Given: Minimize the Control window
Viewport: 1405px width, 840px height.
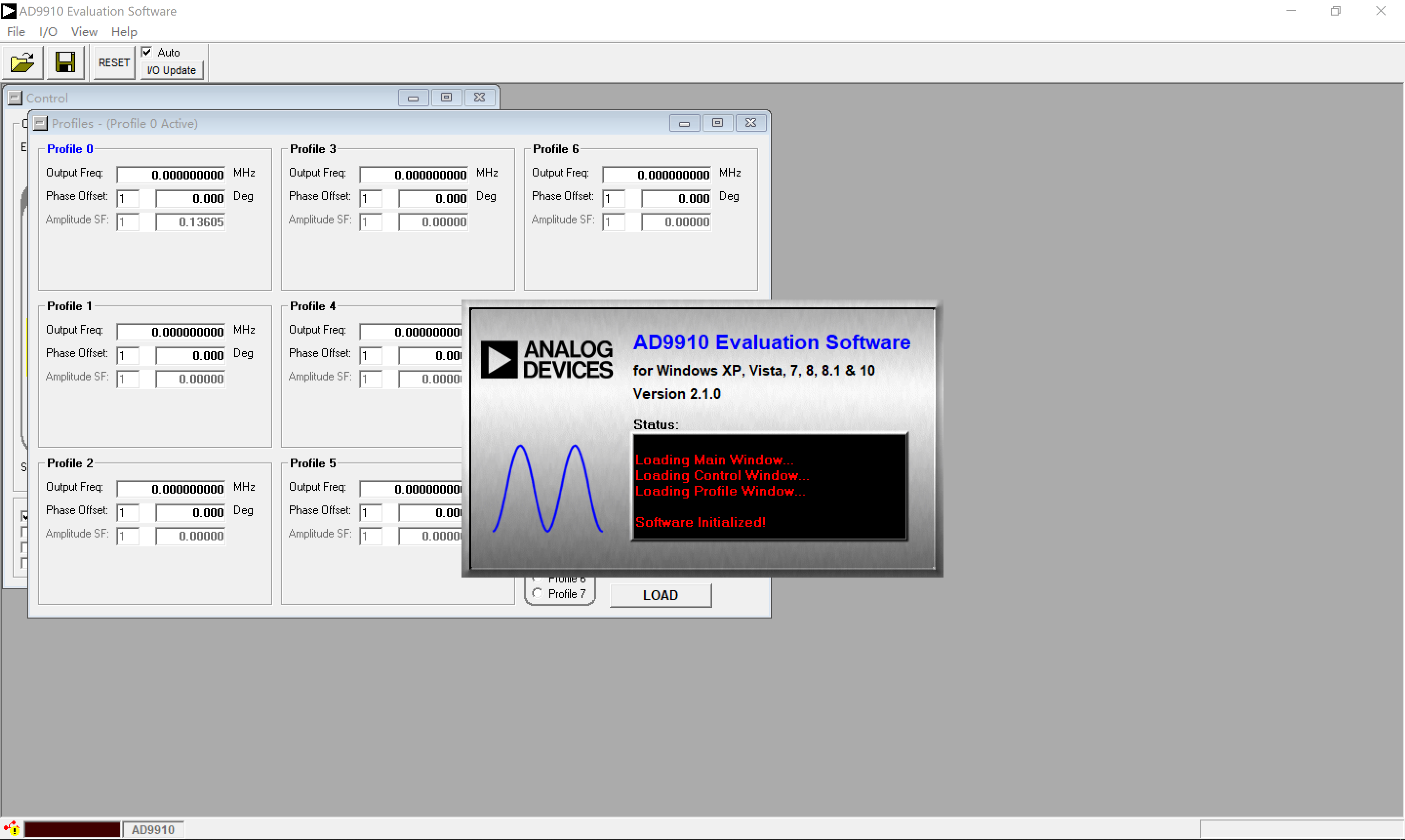Looking at the screenshot, I should click(x=413, y=98).
